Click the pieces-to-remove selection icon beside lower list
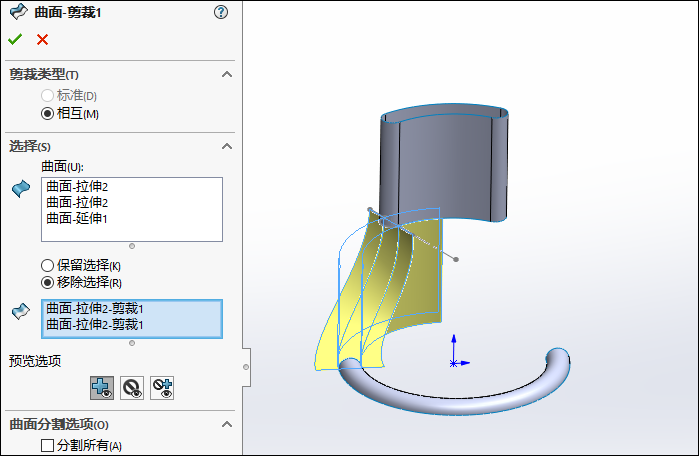The width and height of the screenshot is (699, 456). click(21, 311)
